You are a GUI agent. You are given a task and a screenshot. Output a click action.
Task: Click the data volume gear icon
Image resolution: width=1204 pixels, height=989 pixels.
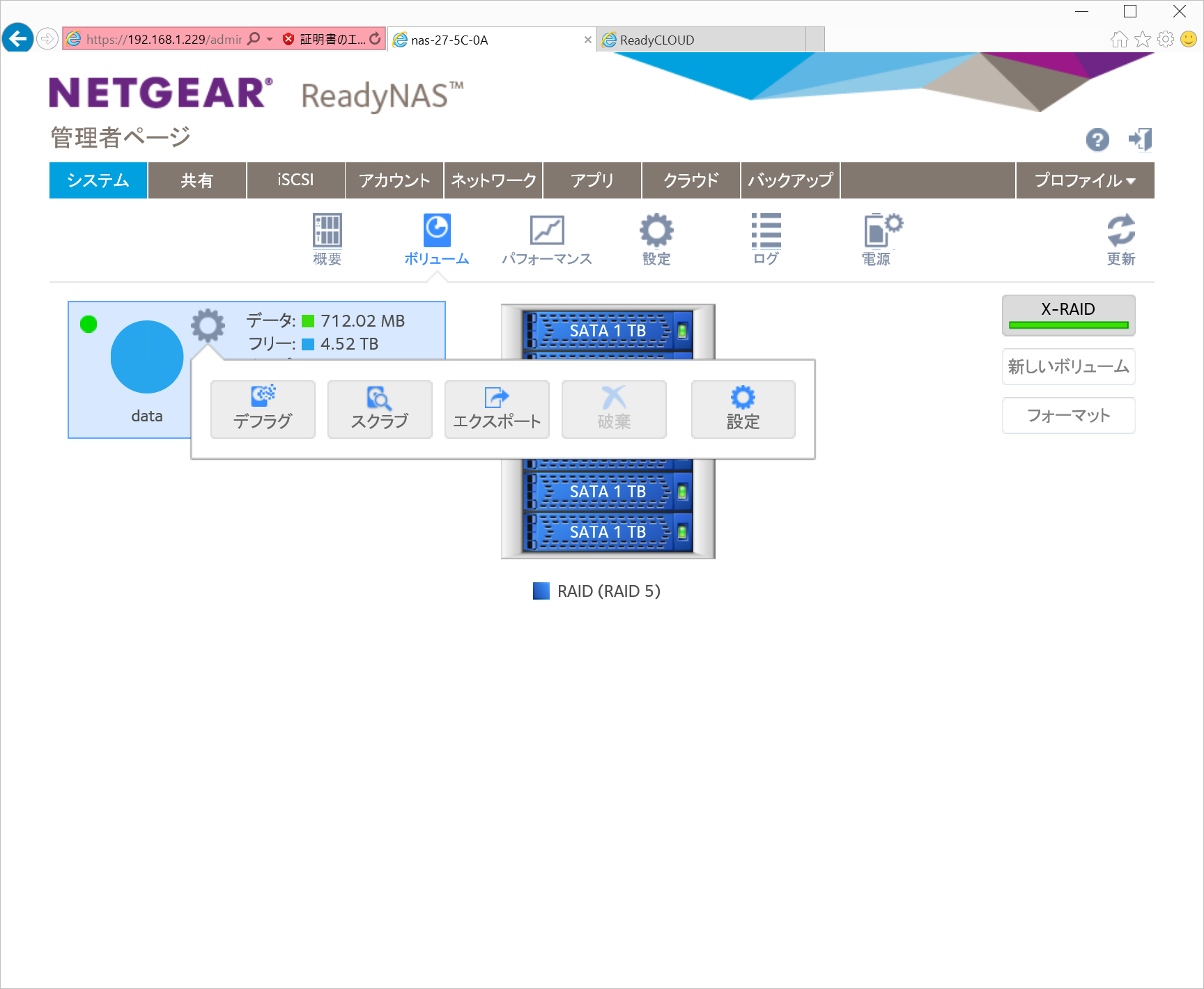tap(208, 325)
